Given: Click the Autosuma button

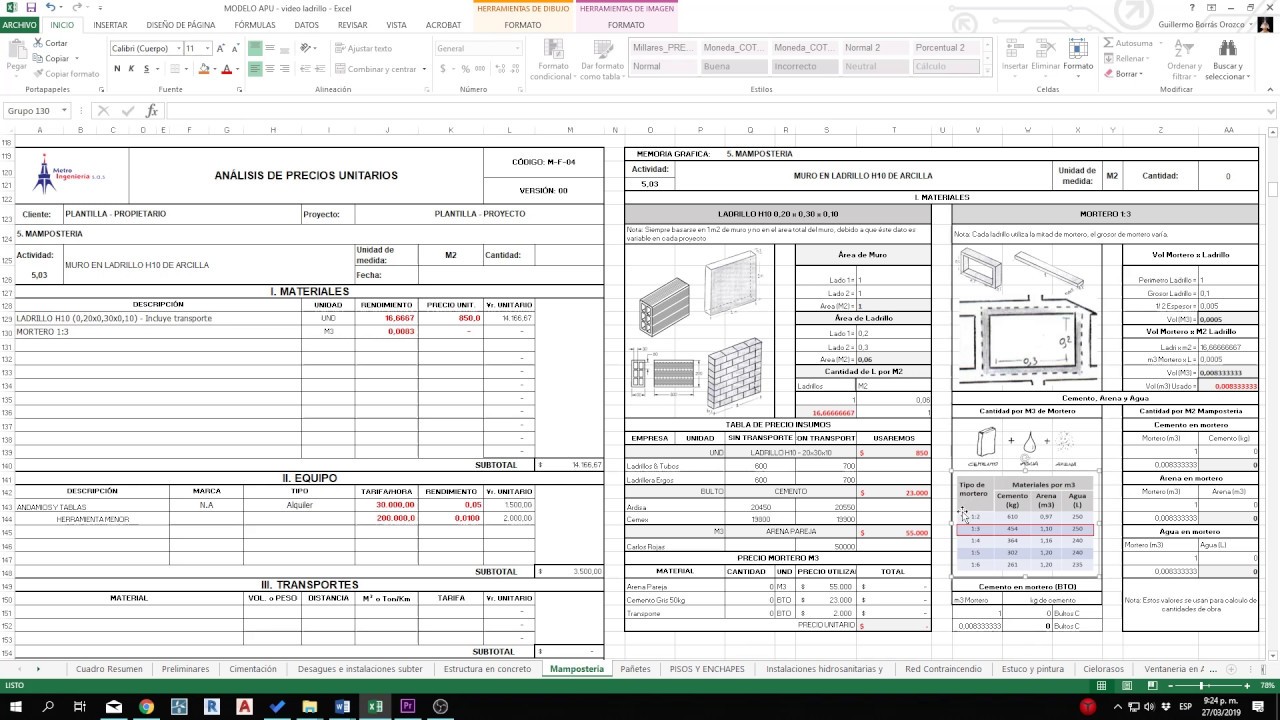Looking at the screenshot, I should click(x=1128, y=43).
